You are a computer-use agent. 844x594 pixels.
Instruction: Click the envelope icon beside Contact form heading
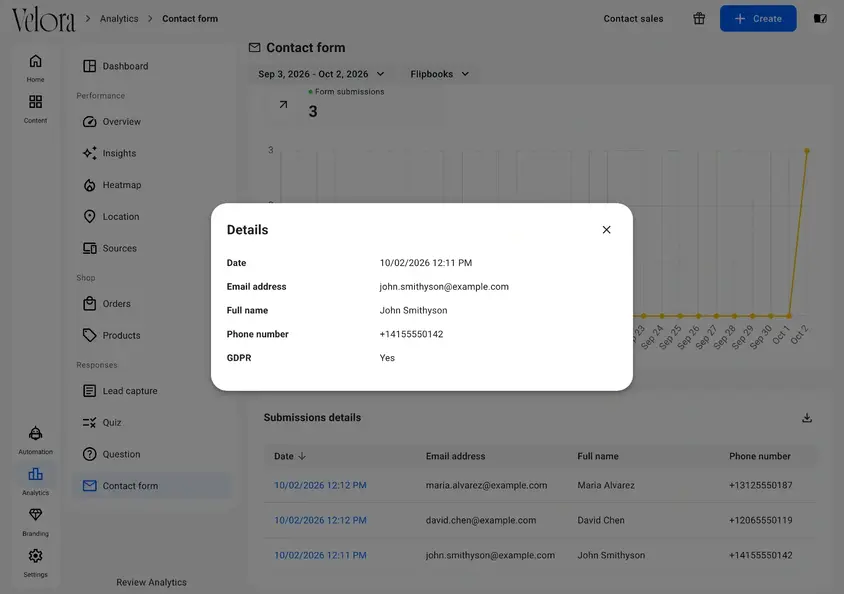255,47
